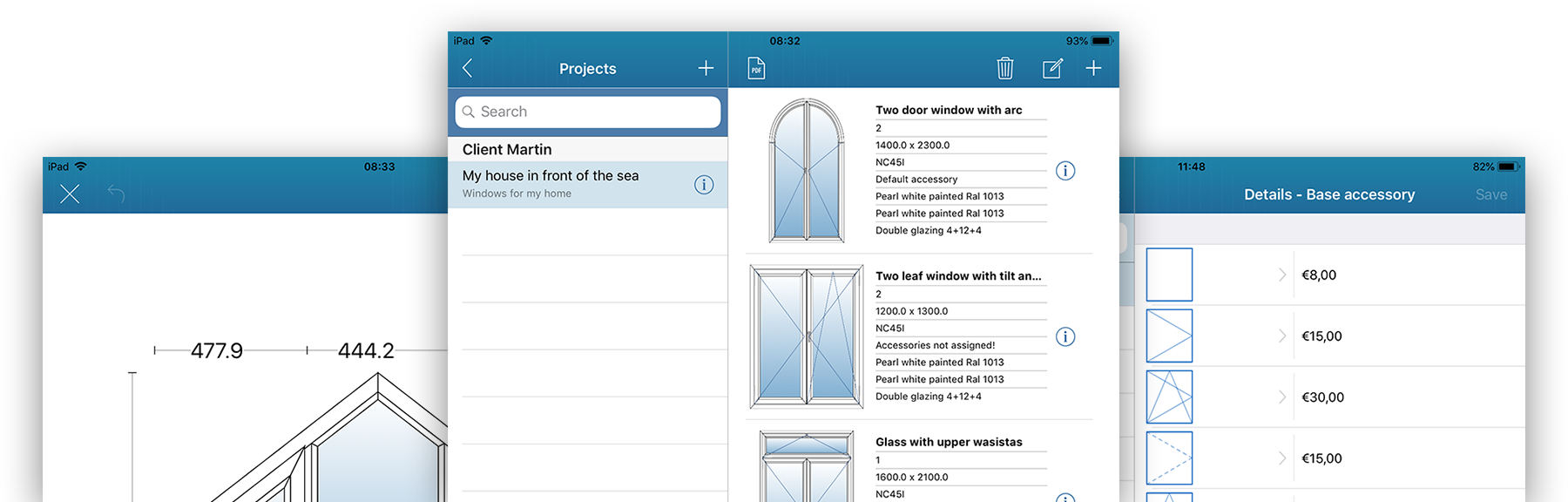Select the tilt-and-turn accessory icon at €30,00
The width and height of the screenshot is (1568, 502).
[1169, 397]
